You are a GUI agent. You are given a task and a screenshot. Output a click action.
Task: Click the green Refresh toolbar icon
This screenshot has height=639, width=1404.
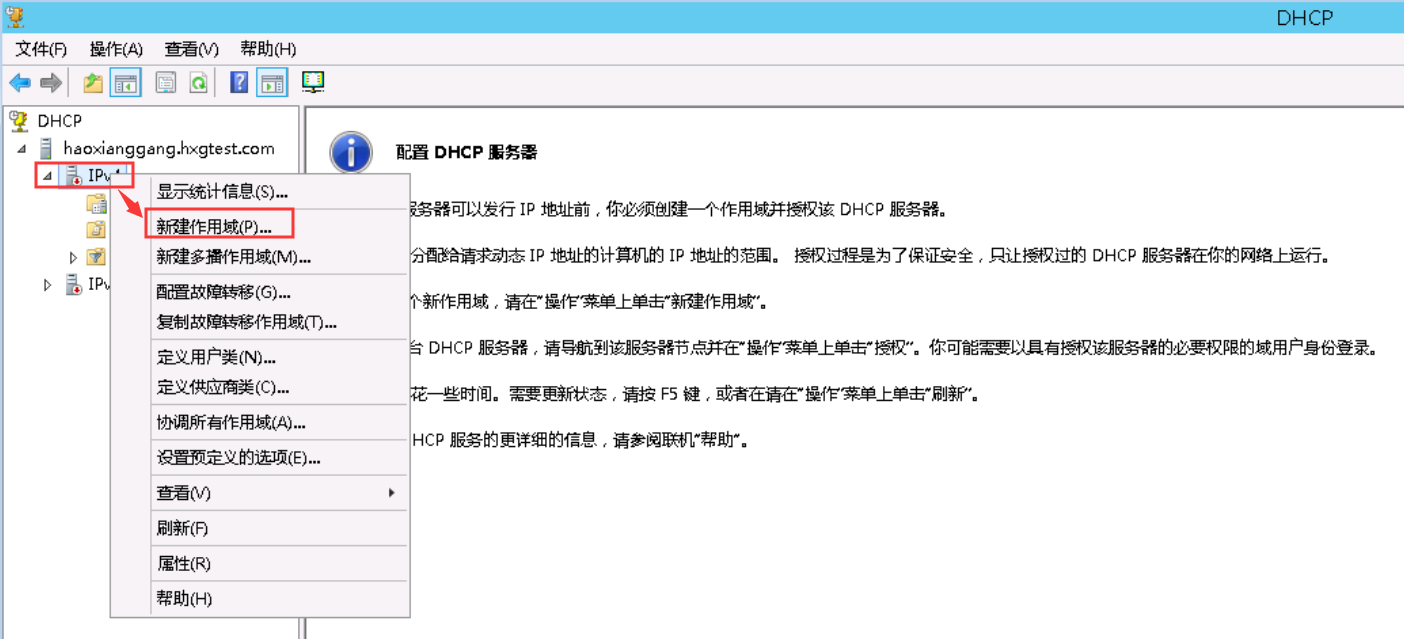[x=198, y=83]
